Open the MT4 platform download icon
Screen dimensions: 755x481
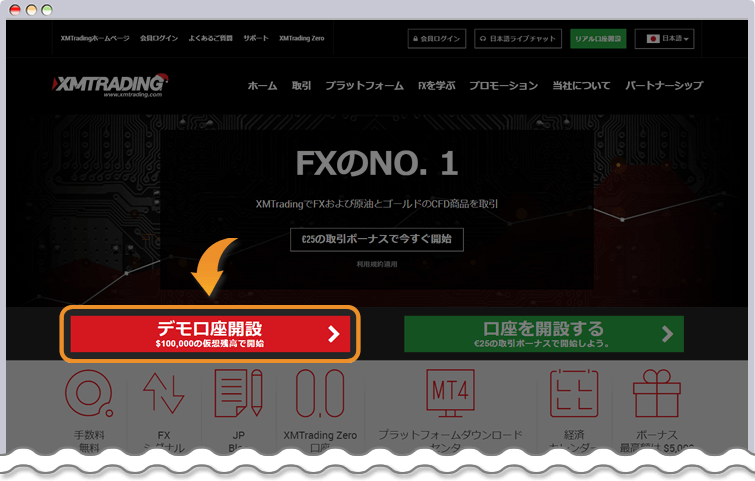[450, 393]
